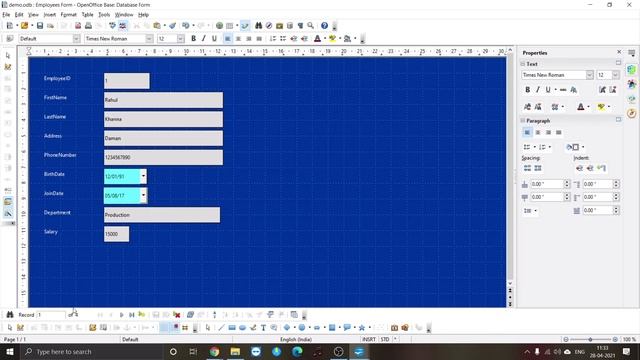
Task: Toggle numbering list in formatting toolbar
Action: point(273,39)
